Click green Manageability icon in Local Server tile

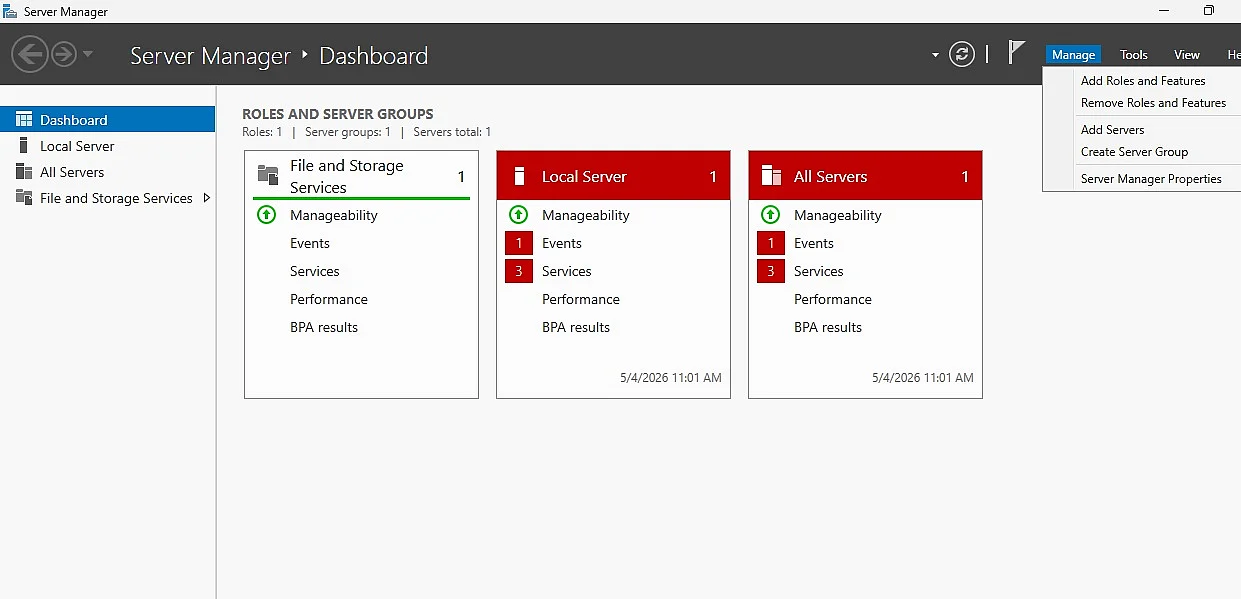[x=518, y=215]
